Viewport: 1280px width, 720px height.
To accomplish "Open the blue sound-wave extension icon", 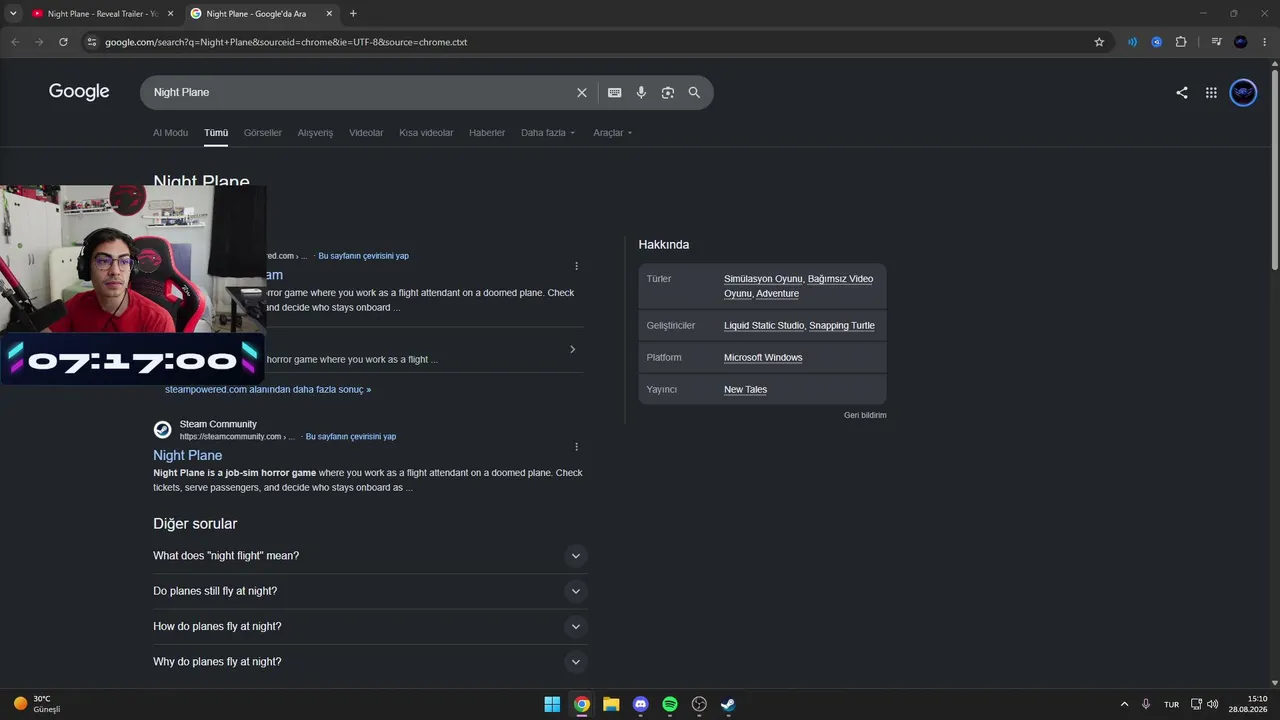I will pos(1132,42).
